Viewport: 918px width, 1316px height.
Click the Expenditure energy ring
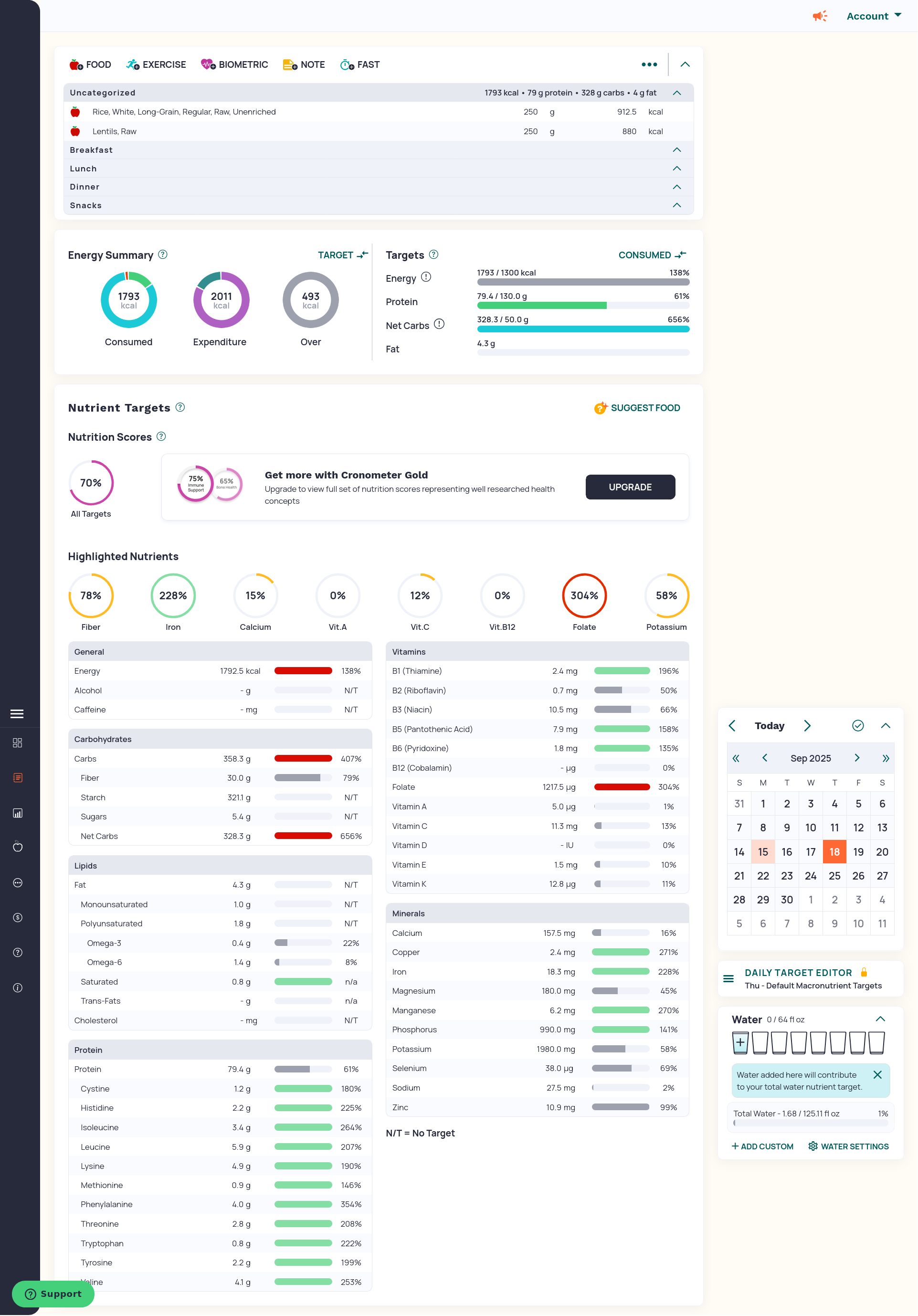point(221,300)
